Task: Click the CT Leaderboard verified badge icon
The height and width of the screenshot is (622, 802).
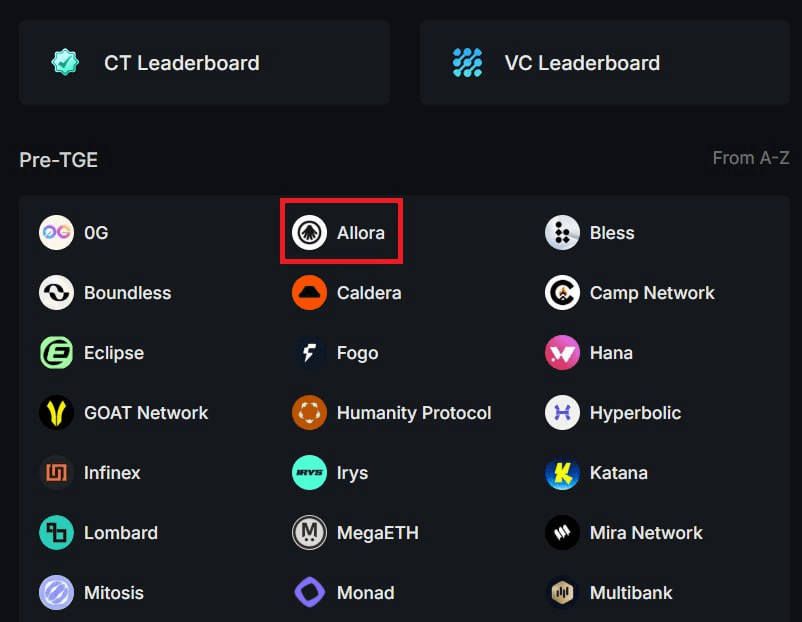Action: click(65, 62)
